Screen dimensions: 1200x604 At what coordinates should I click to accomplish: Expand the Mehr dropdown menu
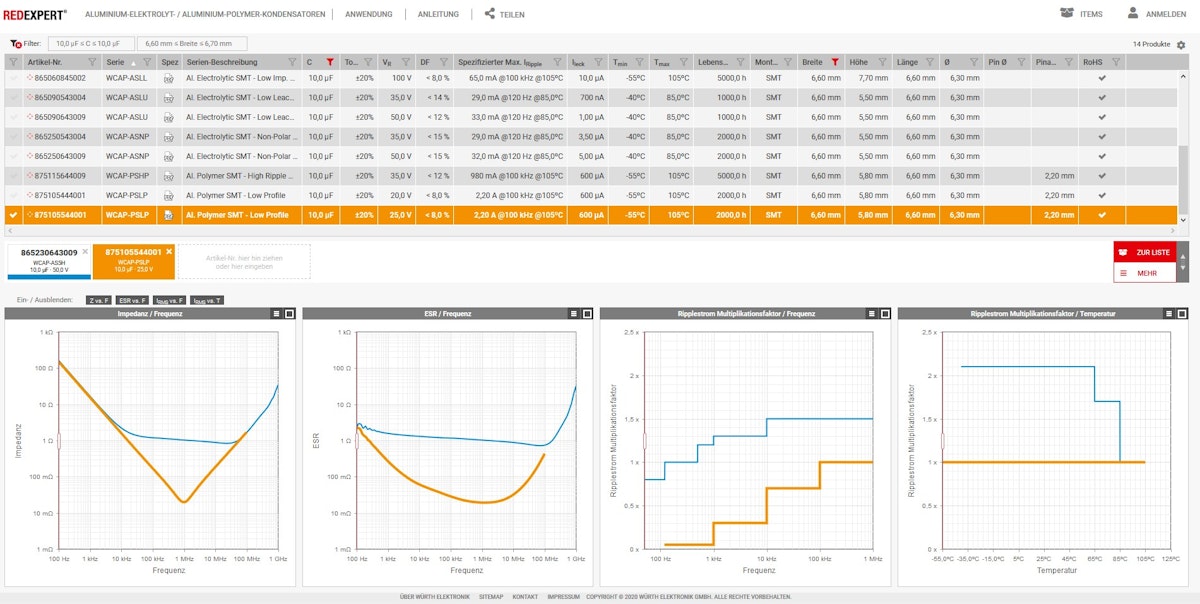click(1145, 273)
